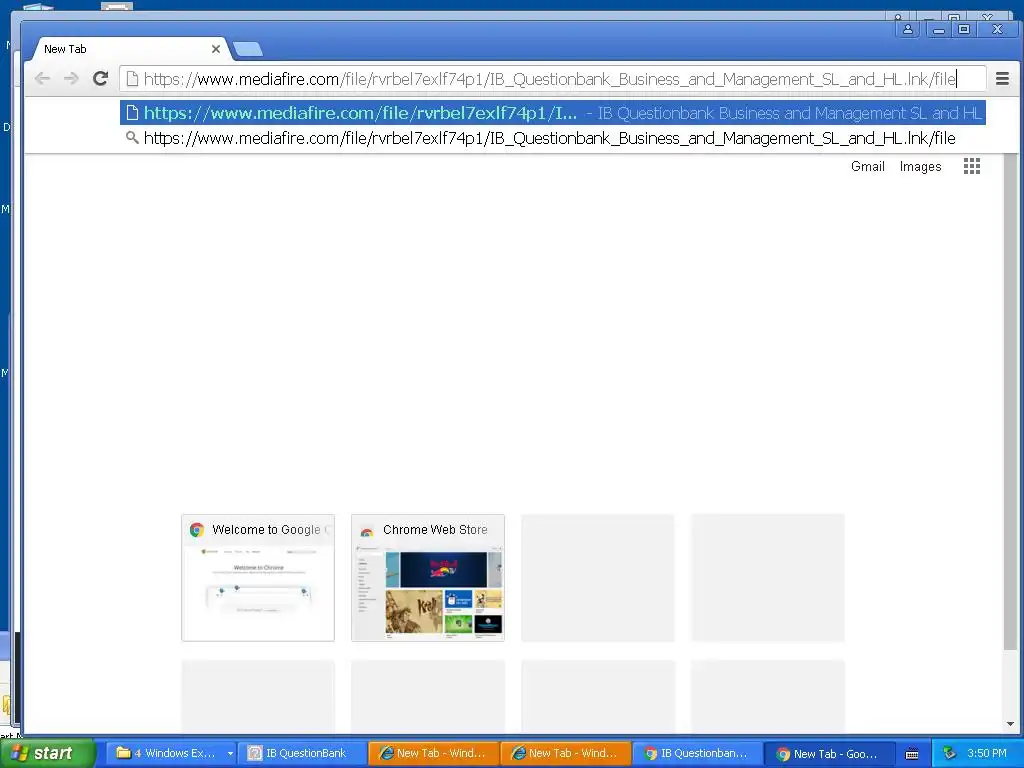Go back with the back arrow
This screenshot has width=1024, height=768.
tap(42, 79)
